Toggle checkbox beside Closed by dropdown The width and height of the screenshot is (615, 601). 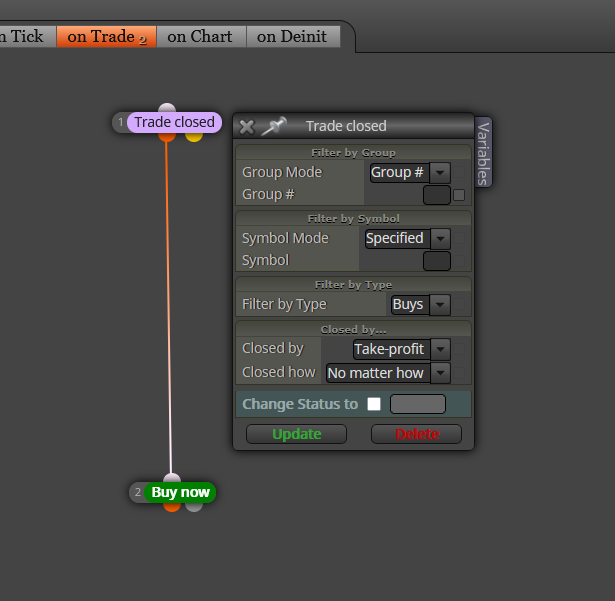pos(459,349)
